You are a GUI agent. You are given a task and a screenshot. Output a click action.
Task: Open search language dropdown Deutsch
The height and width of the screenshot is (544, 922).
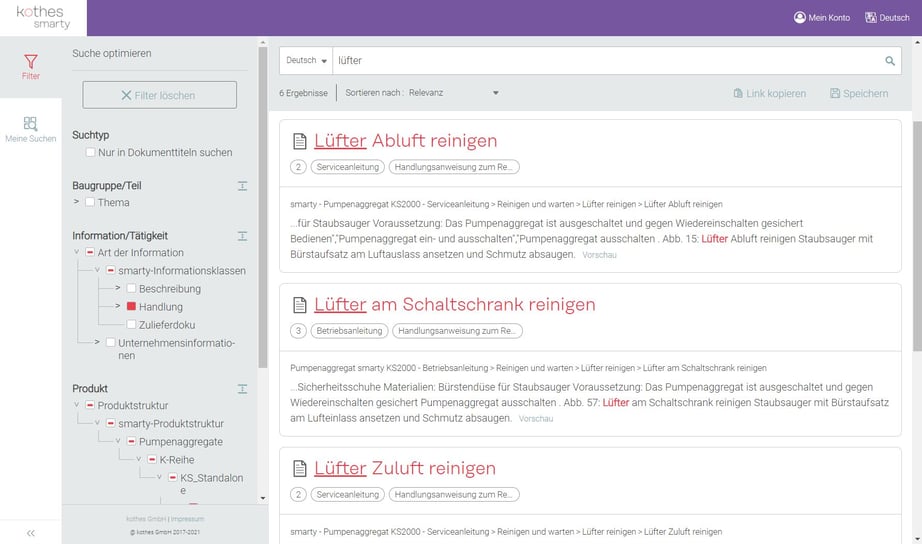click(x=306, y=61)
